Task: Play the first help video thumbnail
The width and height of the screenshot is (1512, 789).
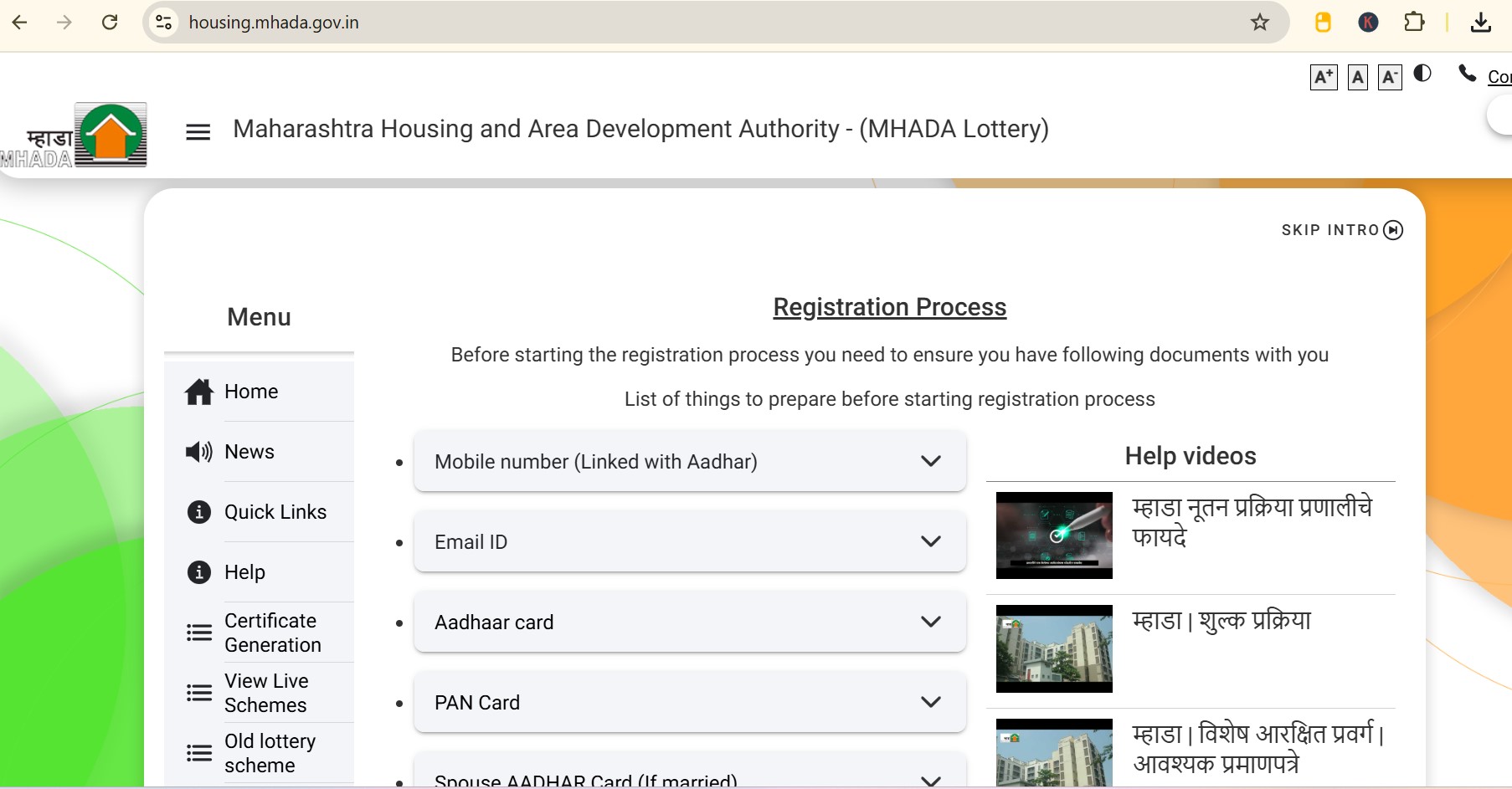Action: (1054, 535)
